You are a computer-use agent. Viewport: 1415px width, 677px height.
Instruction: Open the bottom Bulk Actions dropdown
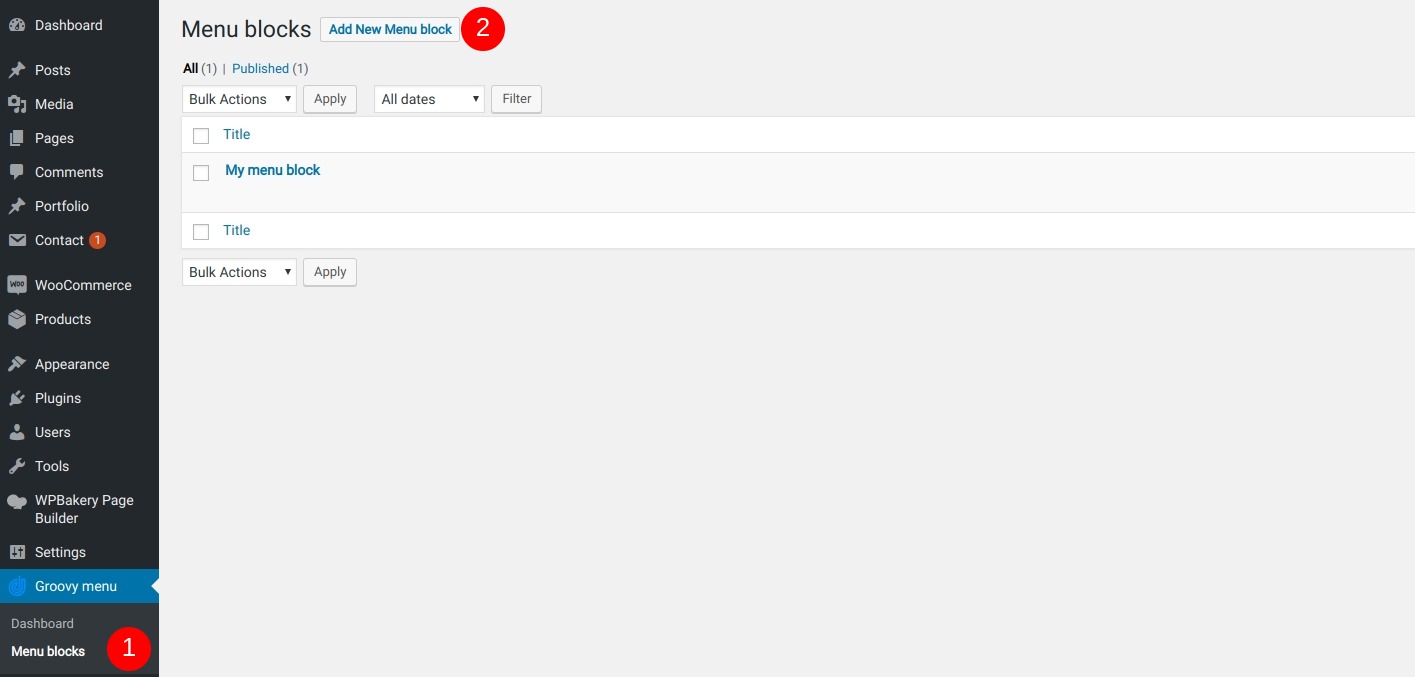pyautogui.click(x=240, y=272)
